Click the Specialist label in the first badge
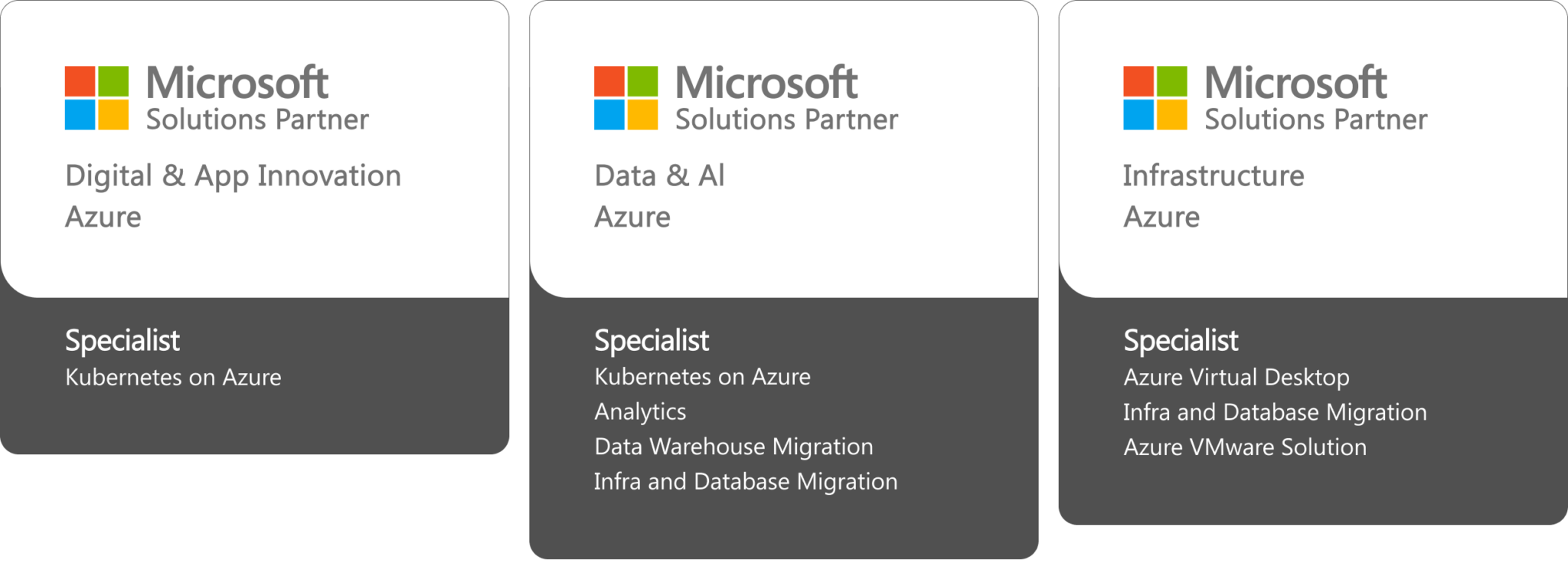This screenshot has width=1568, height=583. pos(122,341)
